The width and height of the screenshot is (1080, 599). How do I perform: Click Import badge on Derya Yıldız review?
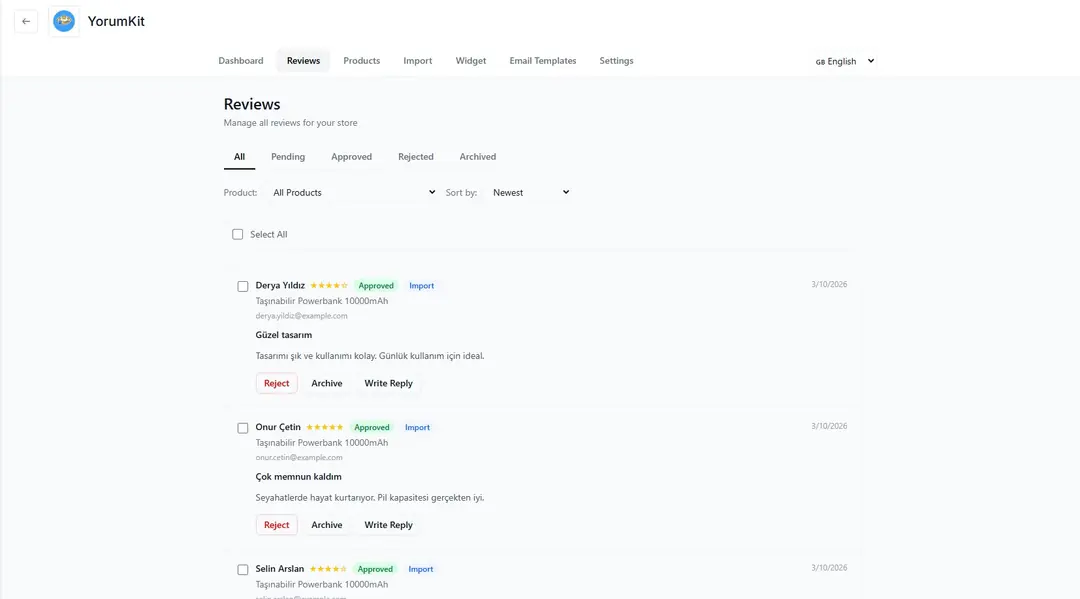coord(421,286)
